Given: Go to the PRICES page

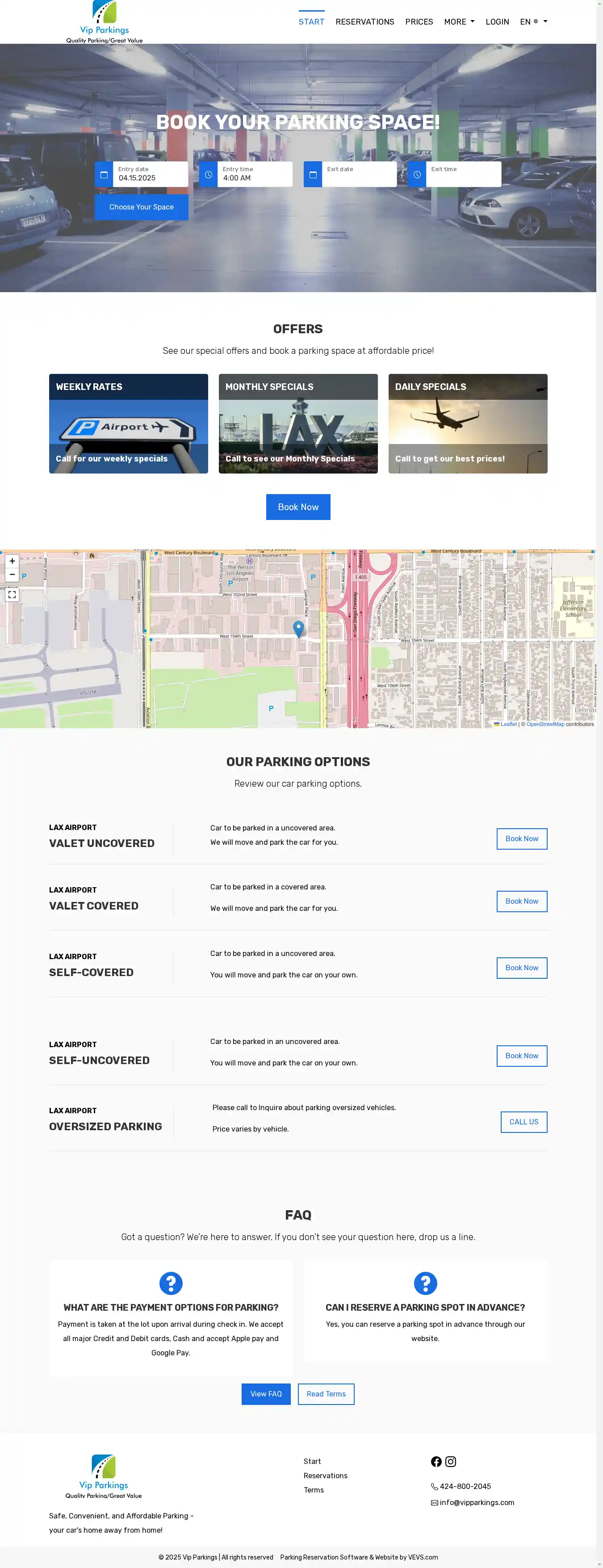Looking at the screenshot, I should tap(419, 22).
